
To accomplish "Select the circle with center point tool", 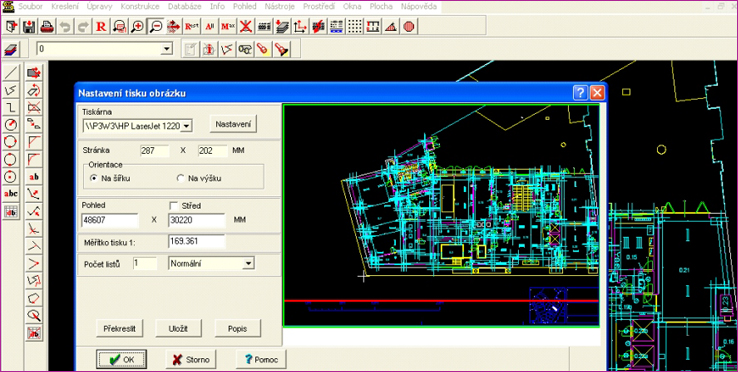I will click(x=10, y=177).
